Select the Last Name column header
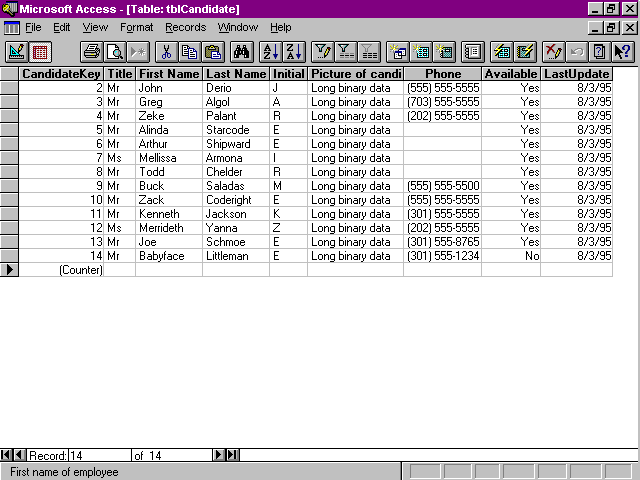This screenshot has height=480, width=640. (x=236, y=74)
